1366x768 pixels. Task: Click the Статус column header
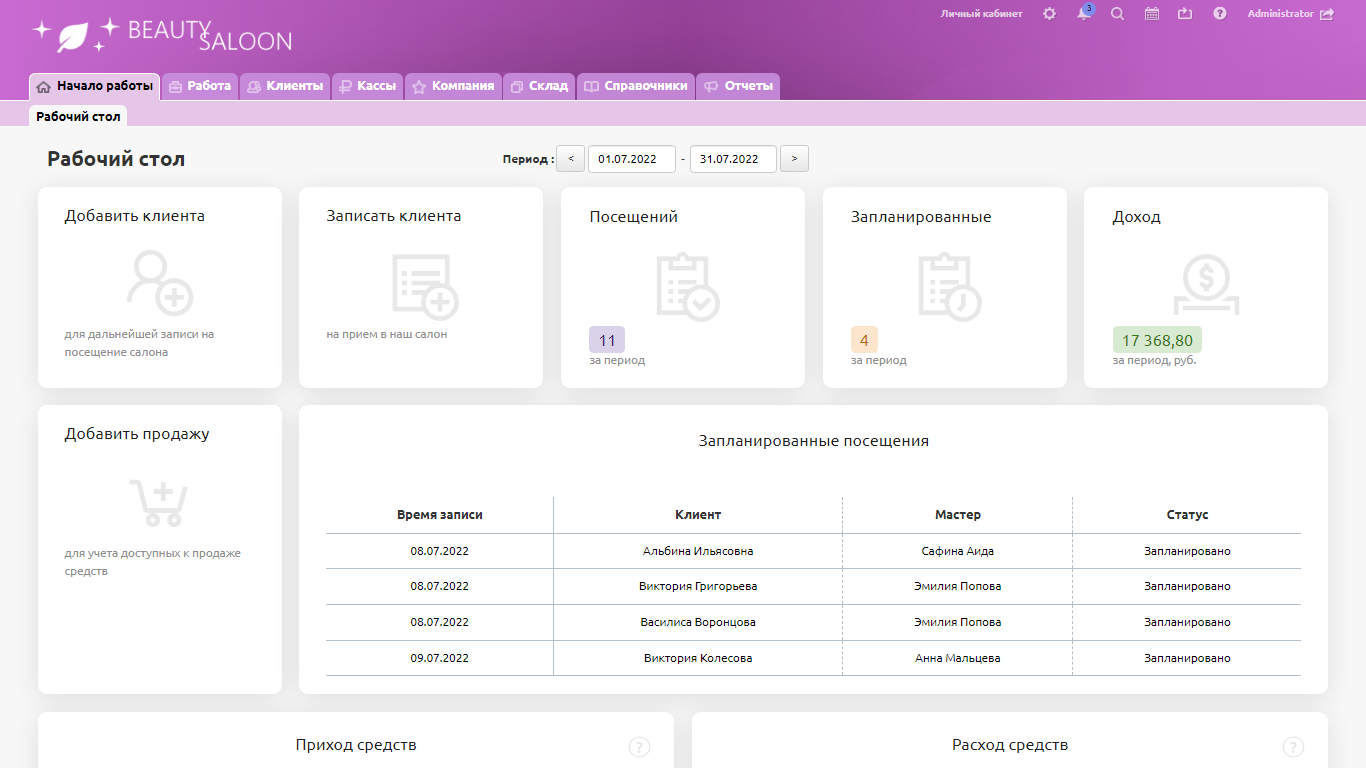coord(1188,515)
